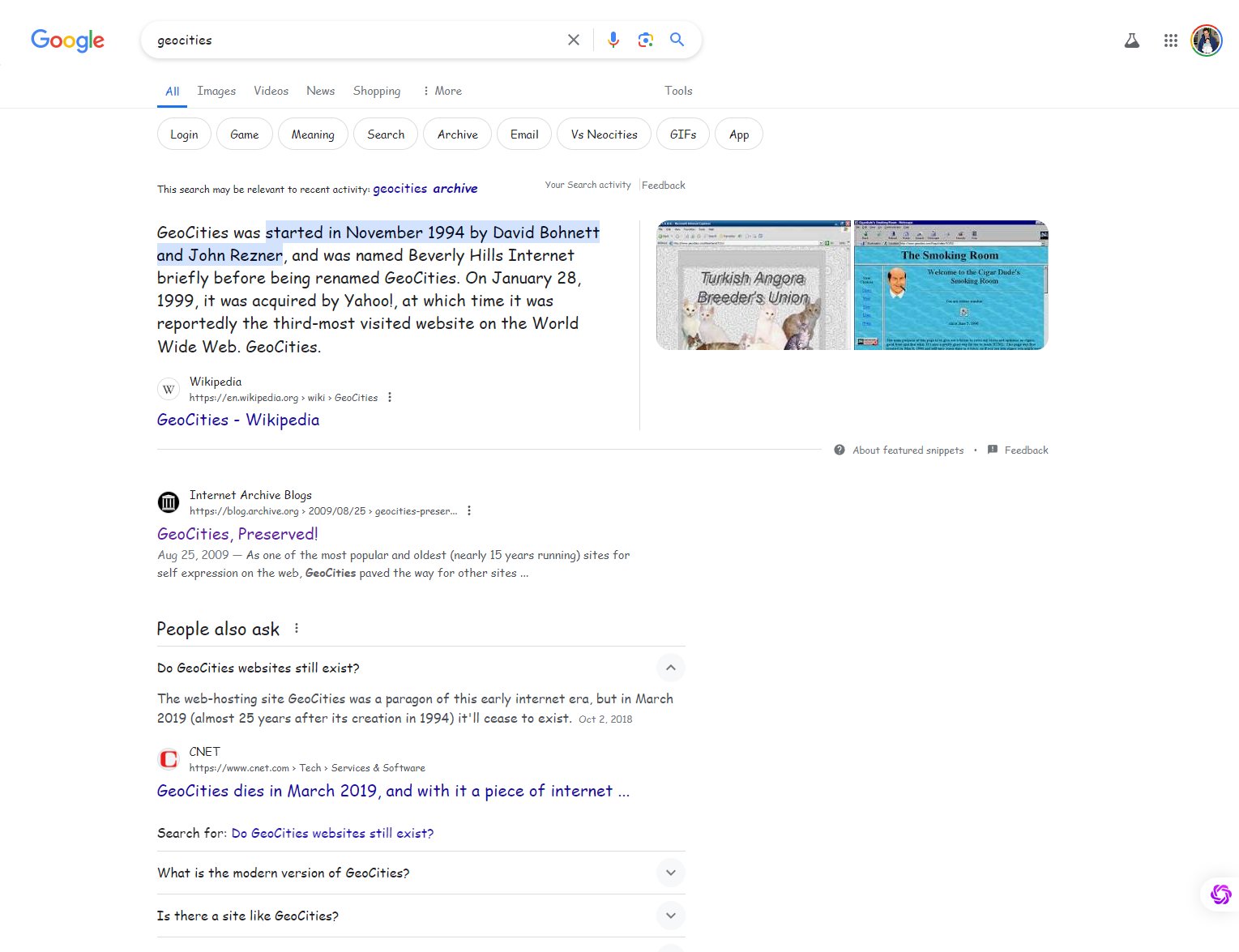Image resolution: width=1239 pixels, height=952 pixels.
Task: Click the Internet Archive favicon
Action: coord(169,502)
